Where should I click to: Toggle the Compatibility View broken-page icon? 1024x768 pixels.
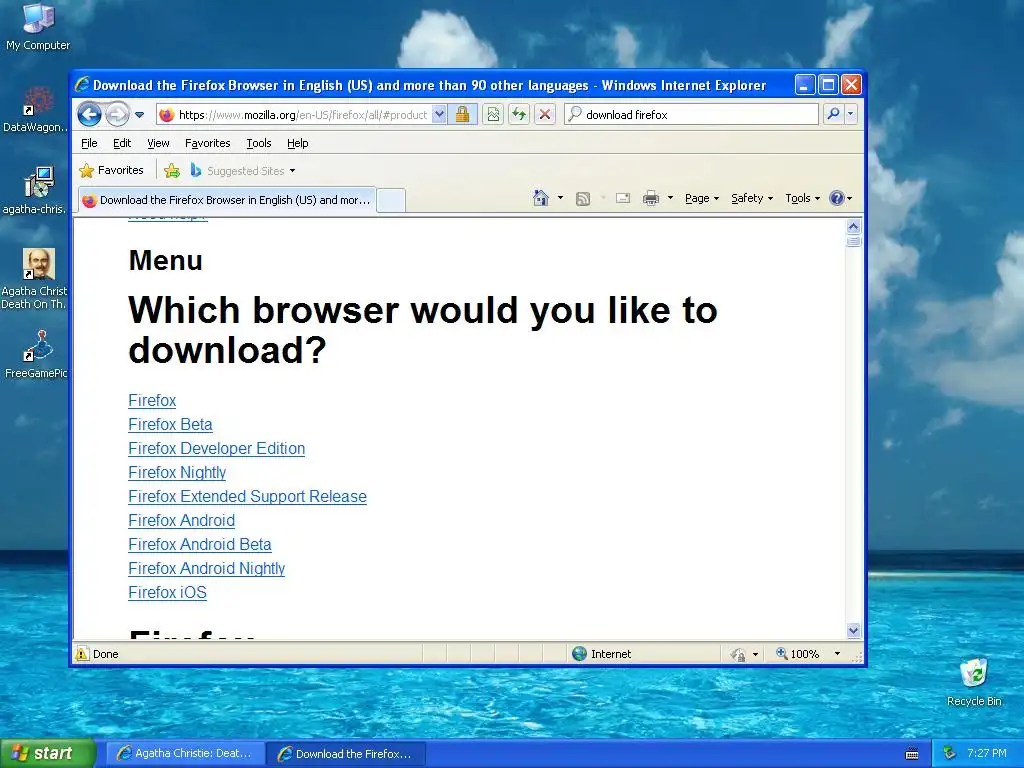493,115
